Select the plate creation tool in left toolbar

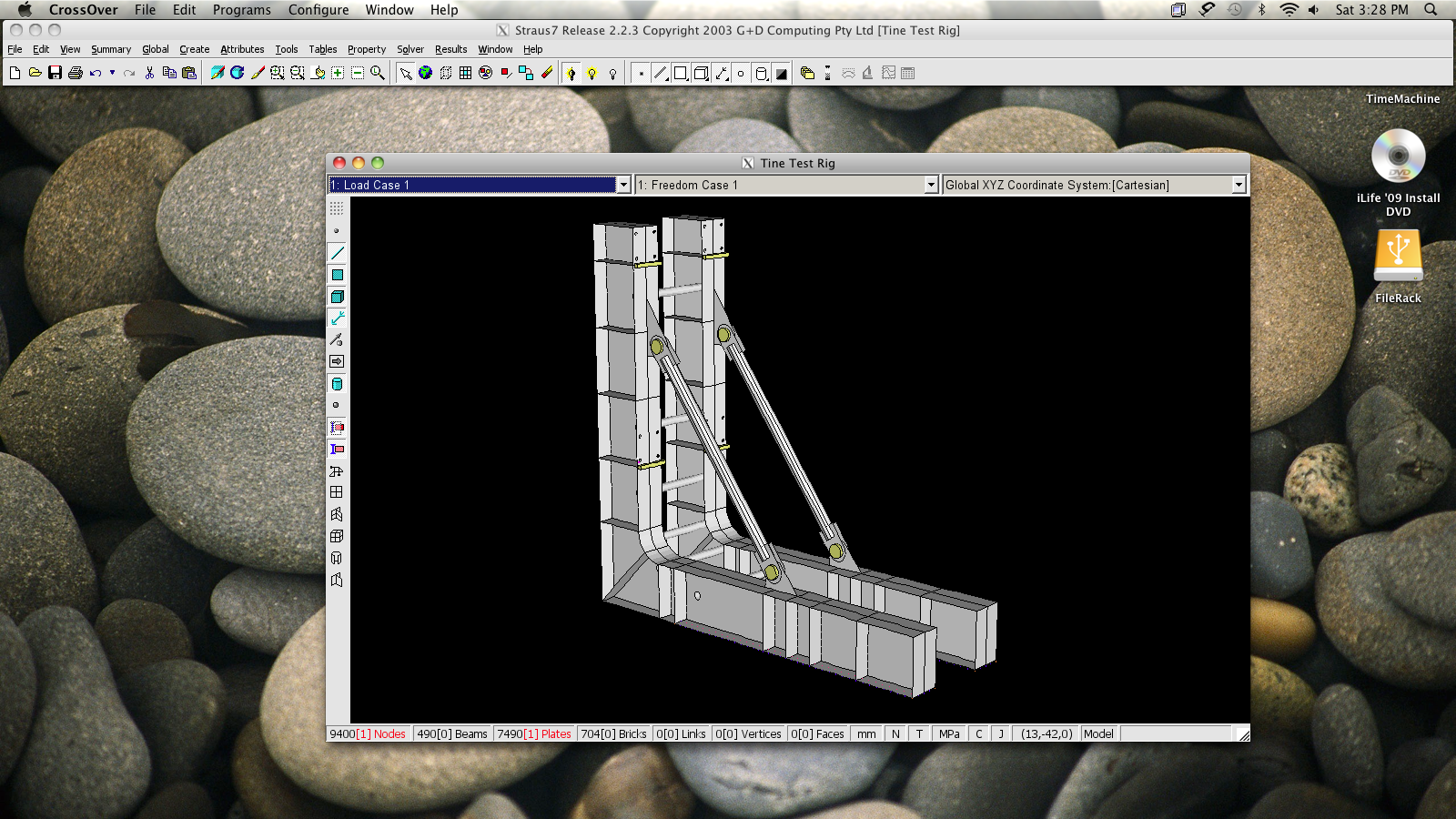tap(337, 275)
